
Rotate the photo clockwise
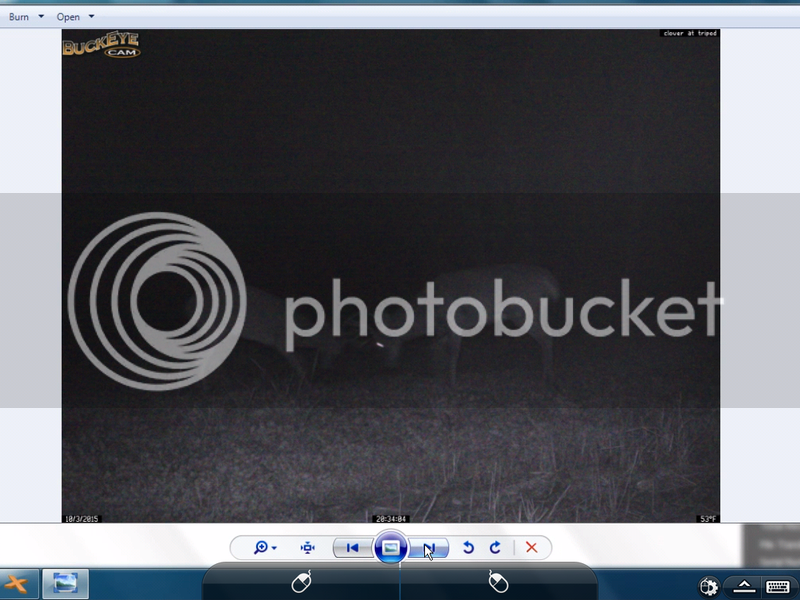pyautogui.click(x=495, y=547)
